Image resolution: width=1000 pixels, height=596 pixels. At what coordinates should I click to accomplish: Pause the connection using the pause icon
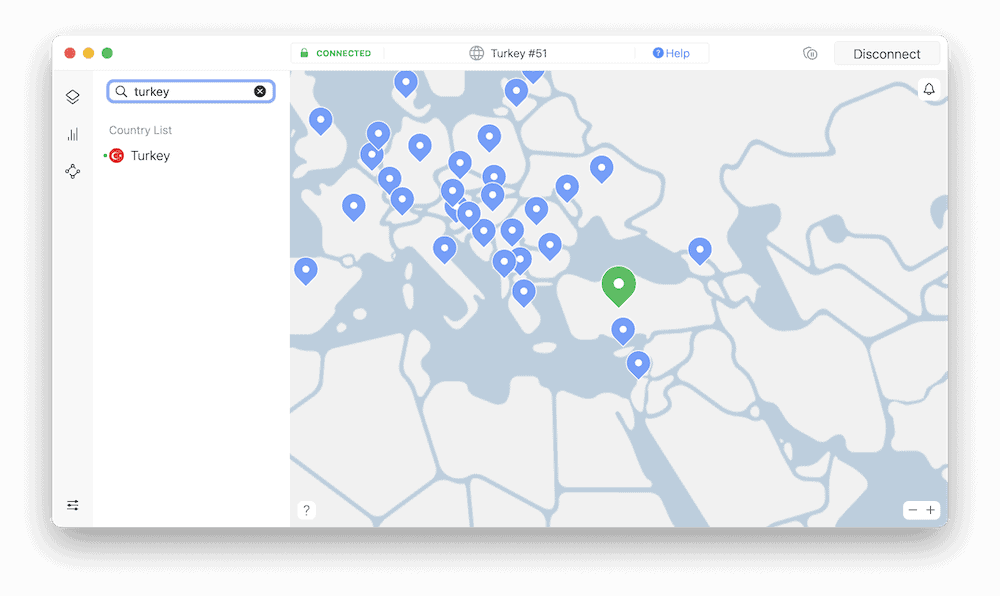click(x=810, y=54)
